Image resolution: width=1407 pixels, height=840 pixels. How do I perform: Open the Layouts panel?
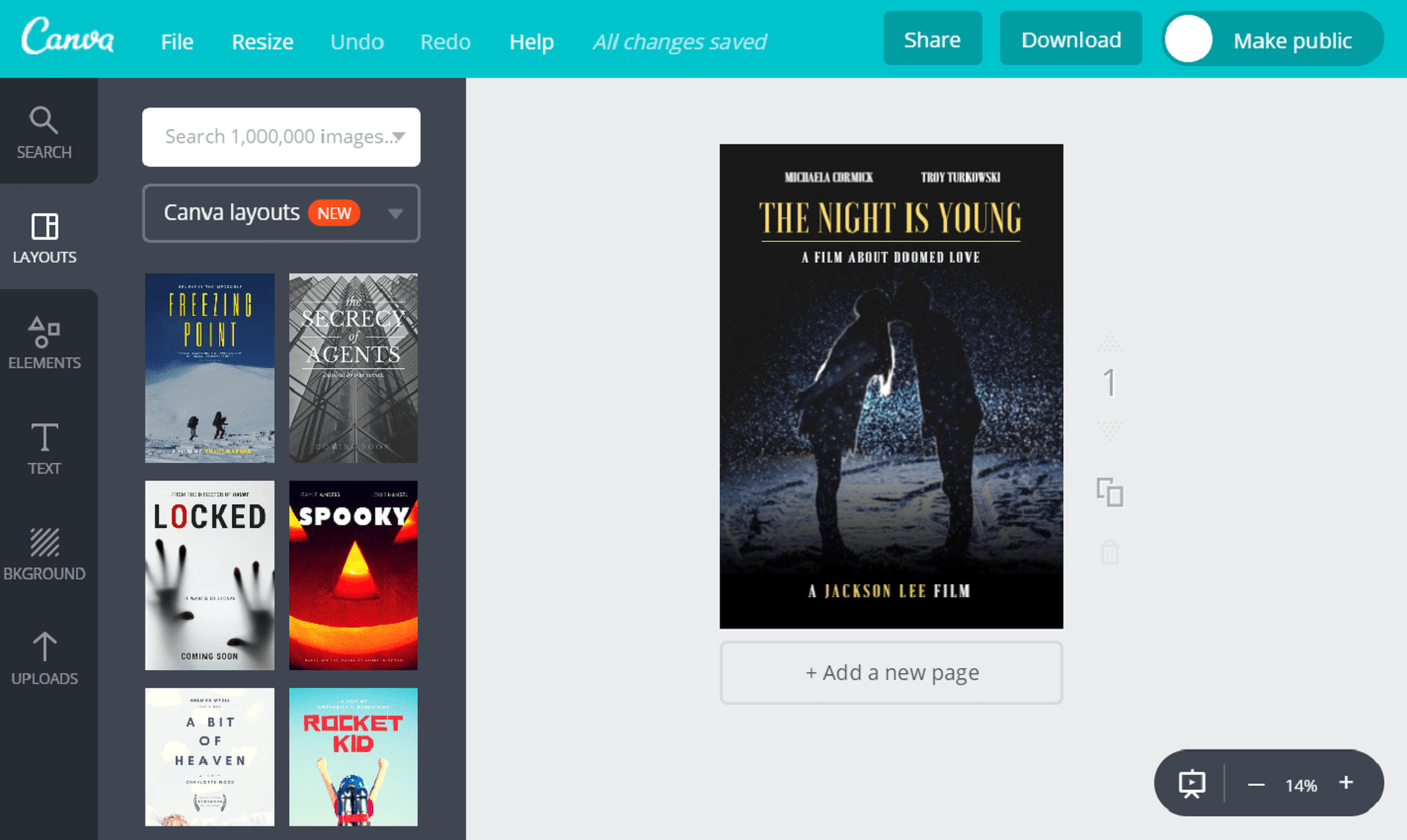click(x=44, y=238)
